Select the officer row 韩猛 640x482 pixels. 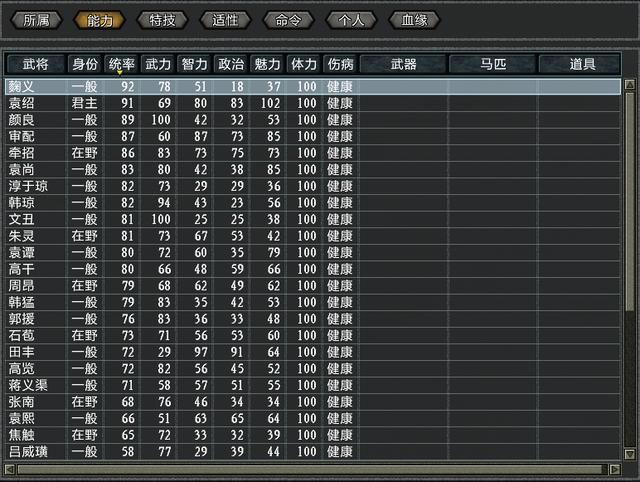click(x=313, y=302)
